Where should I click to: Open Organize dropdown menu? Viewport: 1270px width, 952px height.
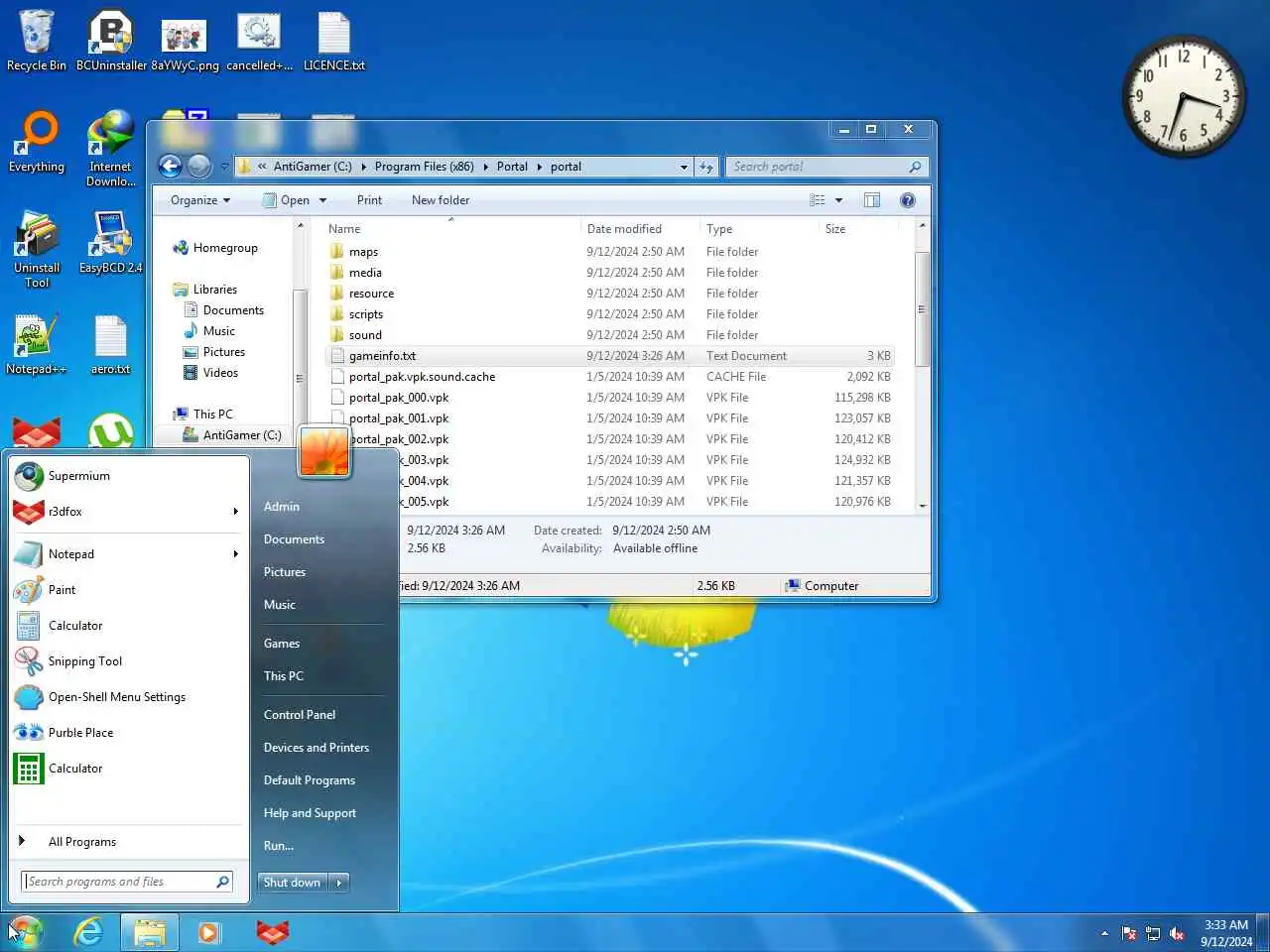pos(199,200)
